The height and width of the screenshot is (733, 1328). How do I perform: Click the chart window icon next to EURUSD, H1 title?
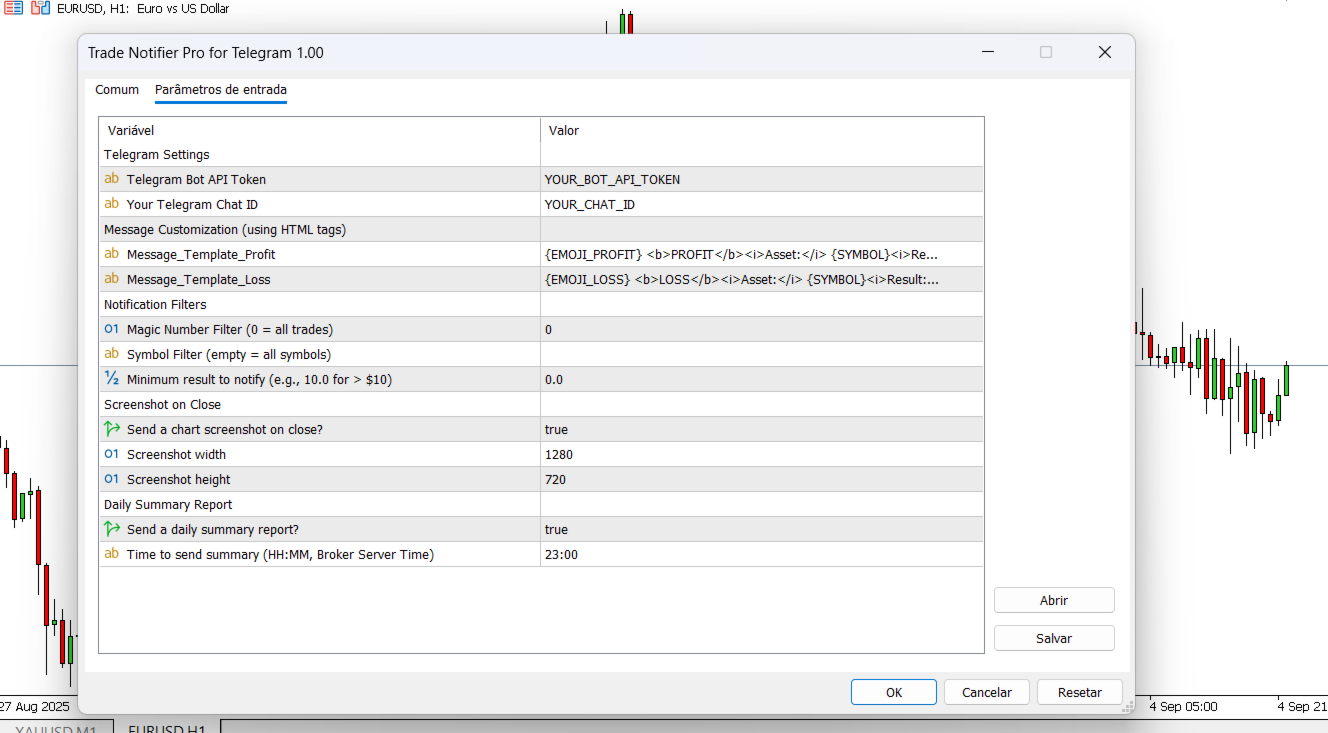pyautogui.click(x=41, y=9)
